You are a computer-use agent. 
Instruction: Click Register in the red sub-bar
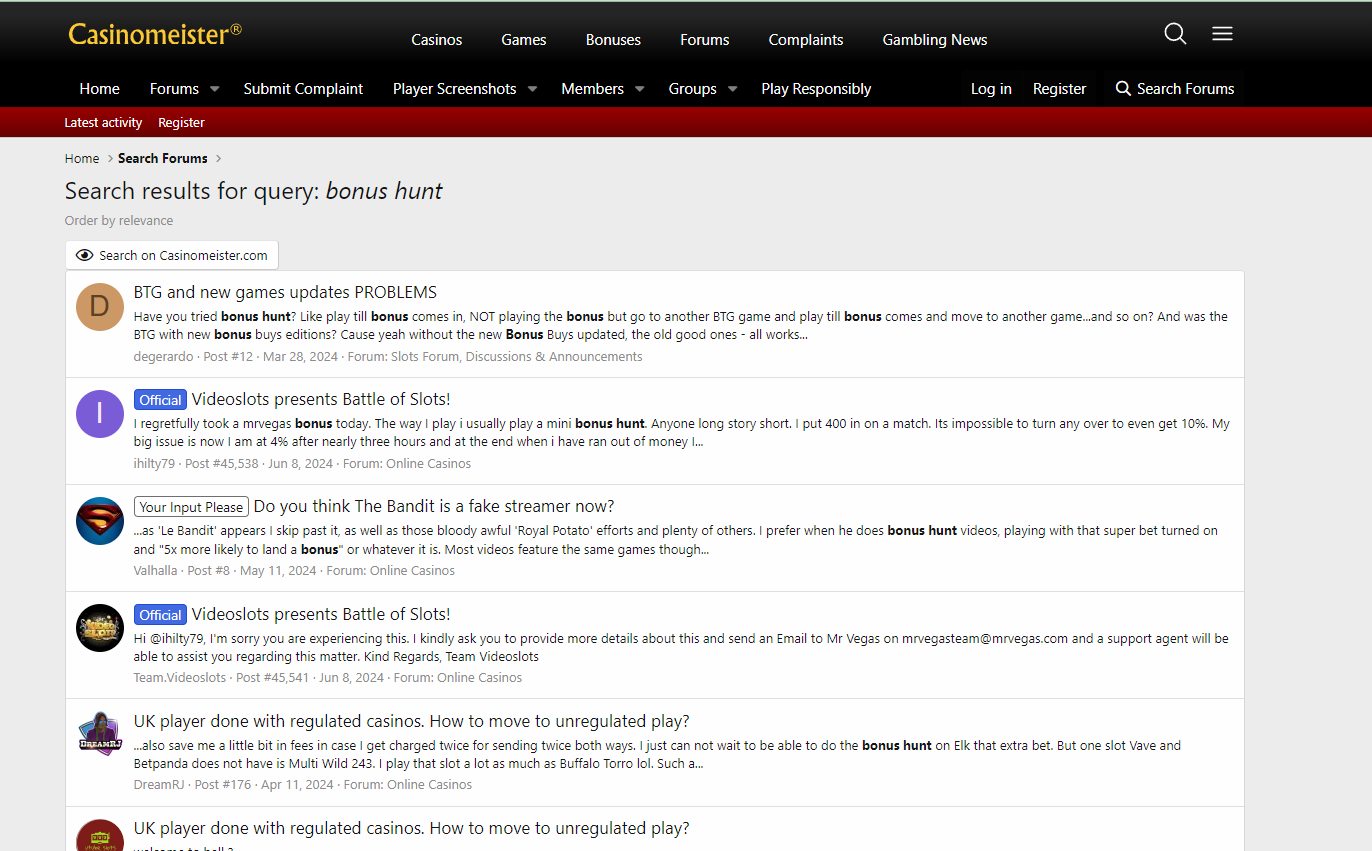point(181,123)
